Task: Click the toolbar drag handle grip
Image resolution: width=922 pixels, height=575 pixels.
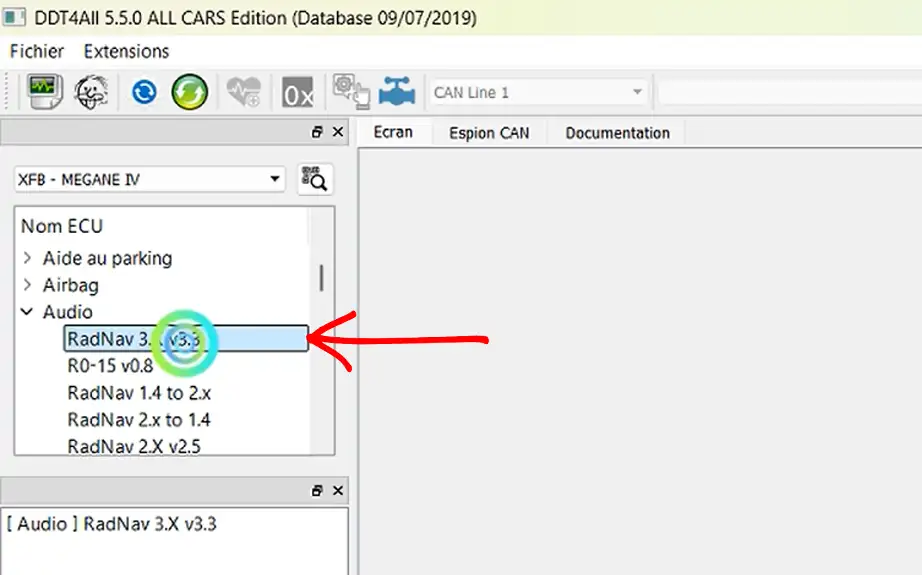Action: point(7,91)
